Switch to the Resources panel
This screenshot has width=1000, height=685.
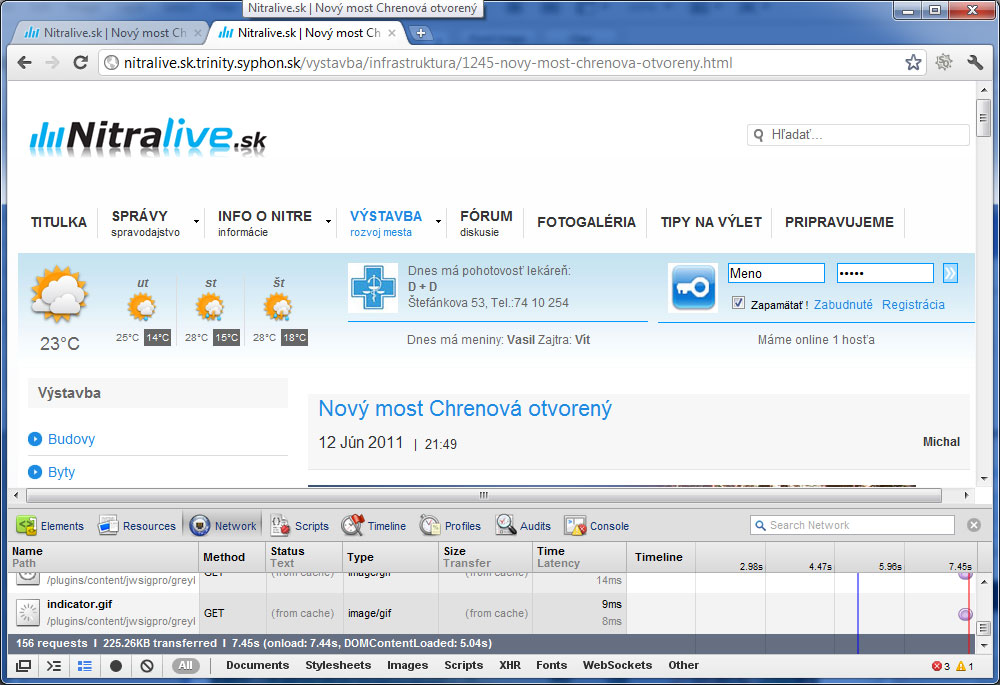point(137,526)
